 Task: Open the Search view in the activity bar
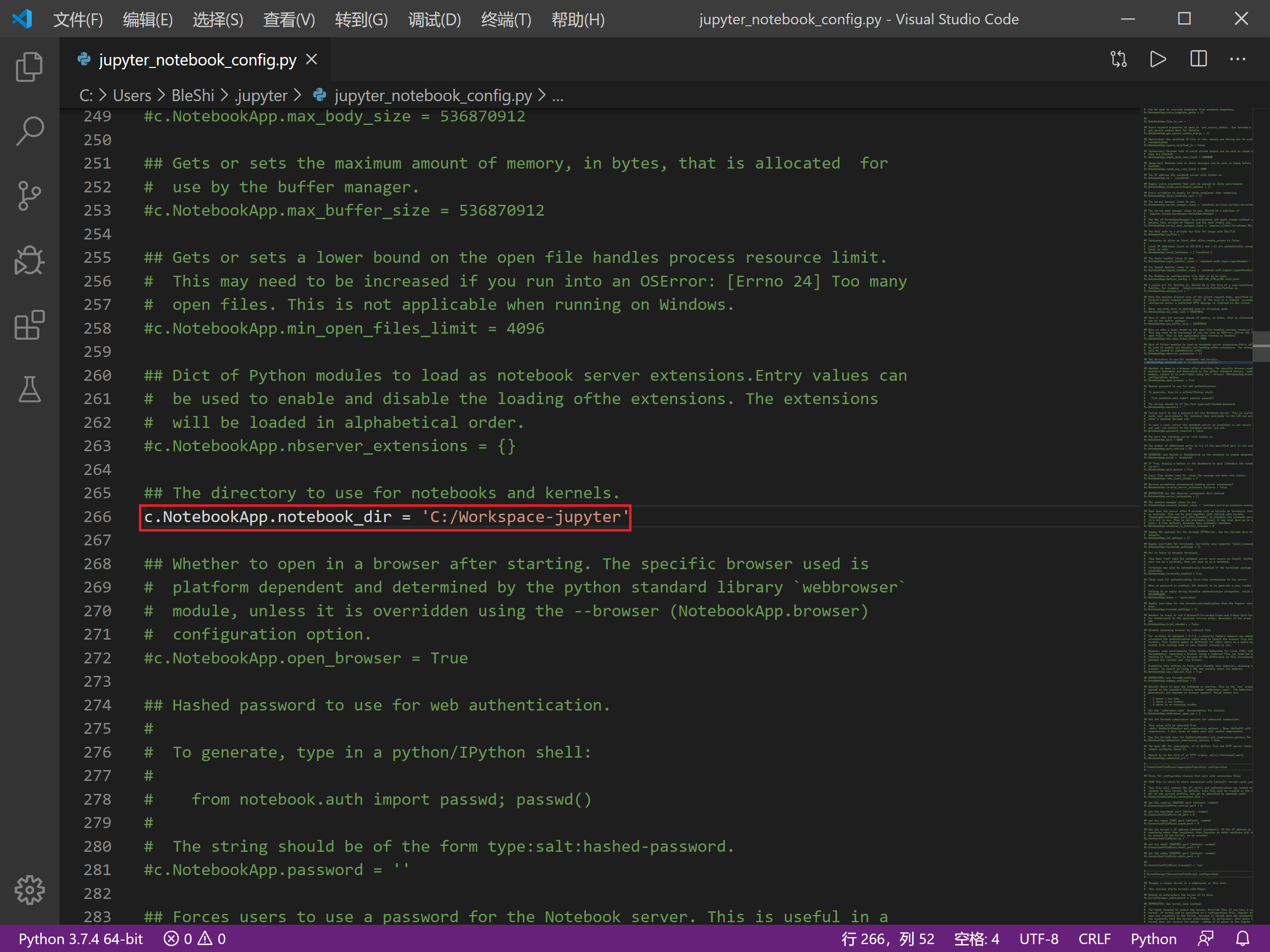[x=29, y=131]
